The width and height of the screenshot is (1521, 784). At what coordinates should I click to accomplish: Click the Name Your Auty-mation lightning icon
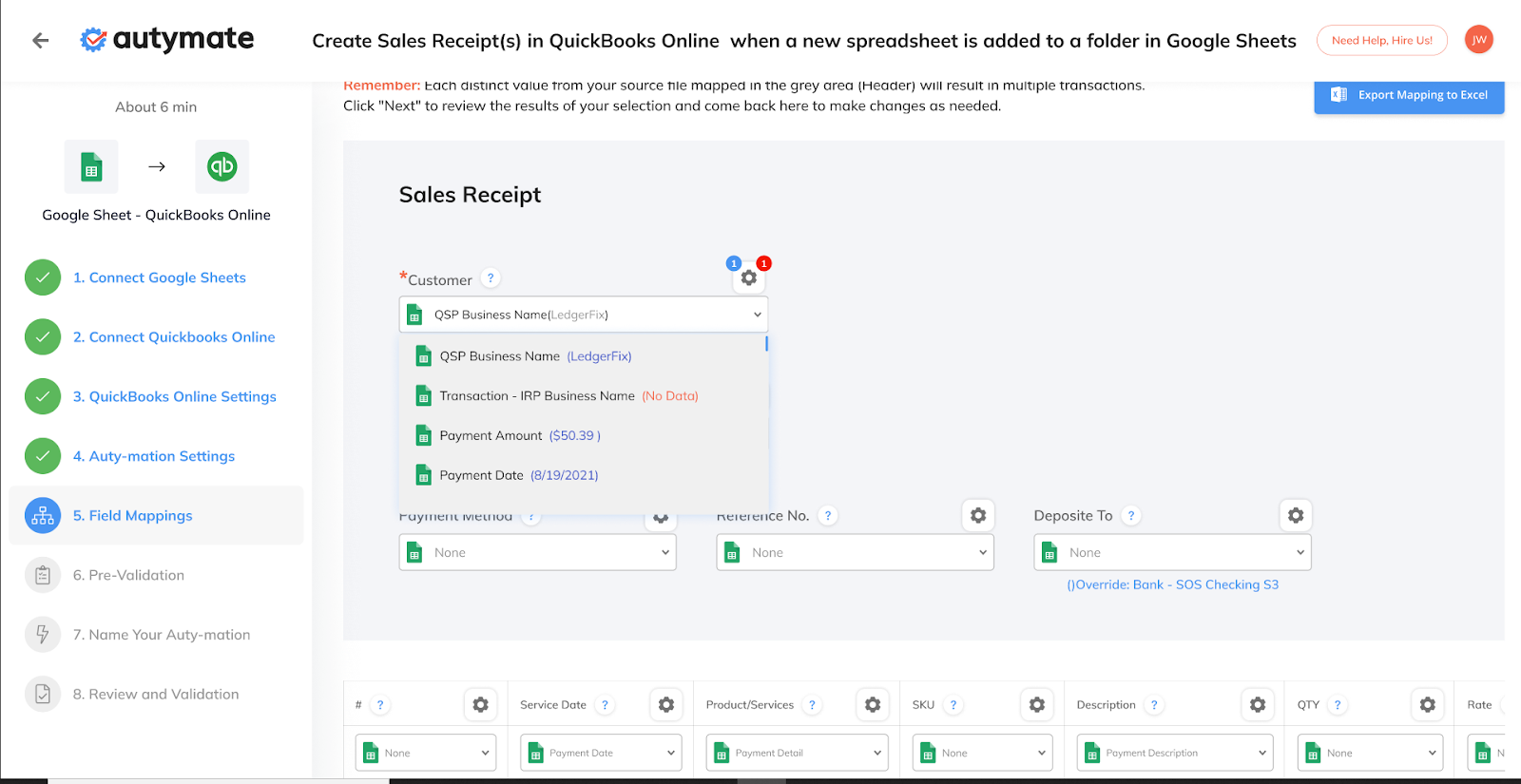click(43, 635)
